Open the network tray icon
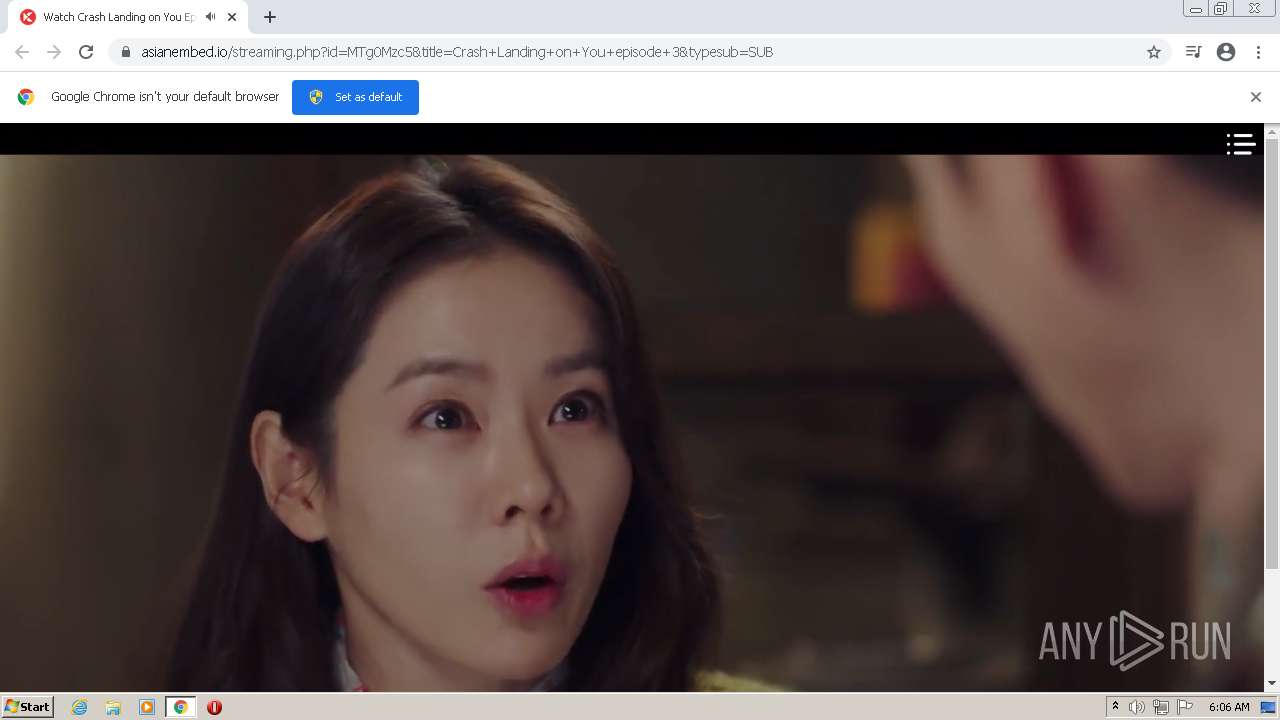This screenshot has width=1280, height=720. click(x=1161, y=707)
